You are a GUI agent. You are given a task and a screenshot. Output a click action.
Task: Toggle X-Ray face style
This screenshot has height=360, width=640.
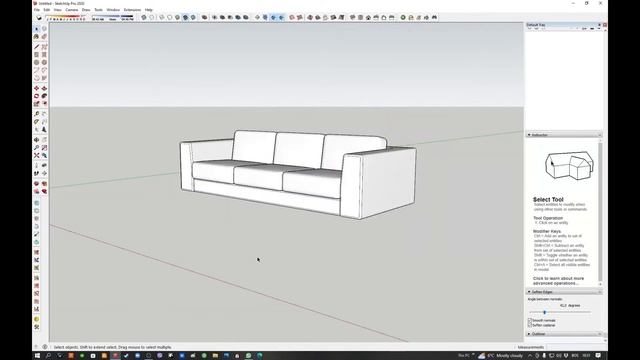click(x=144, y=18)
